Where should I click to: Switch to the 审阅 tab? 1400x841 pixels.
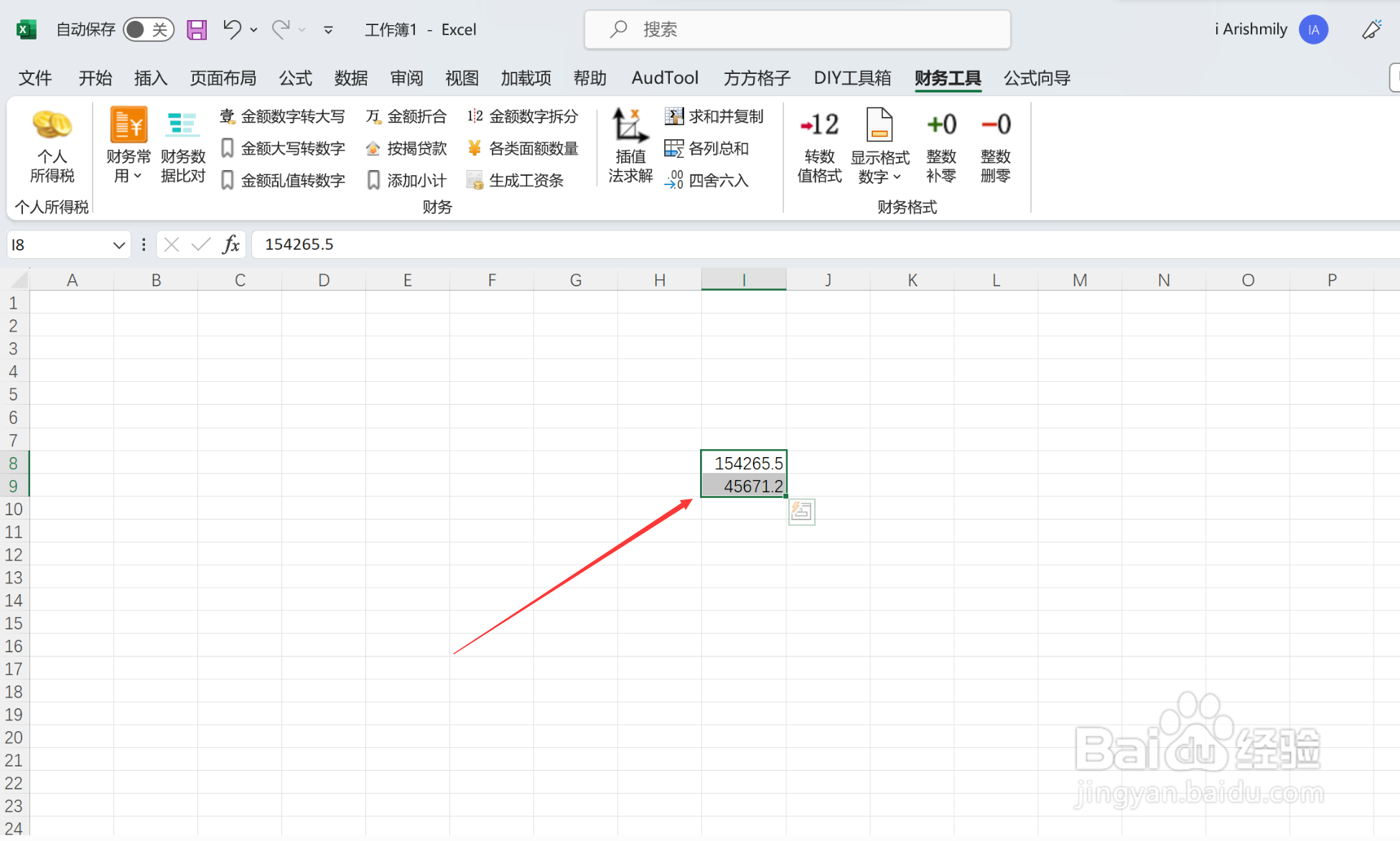[407, 77]
